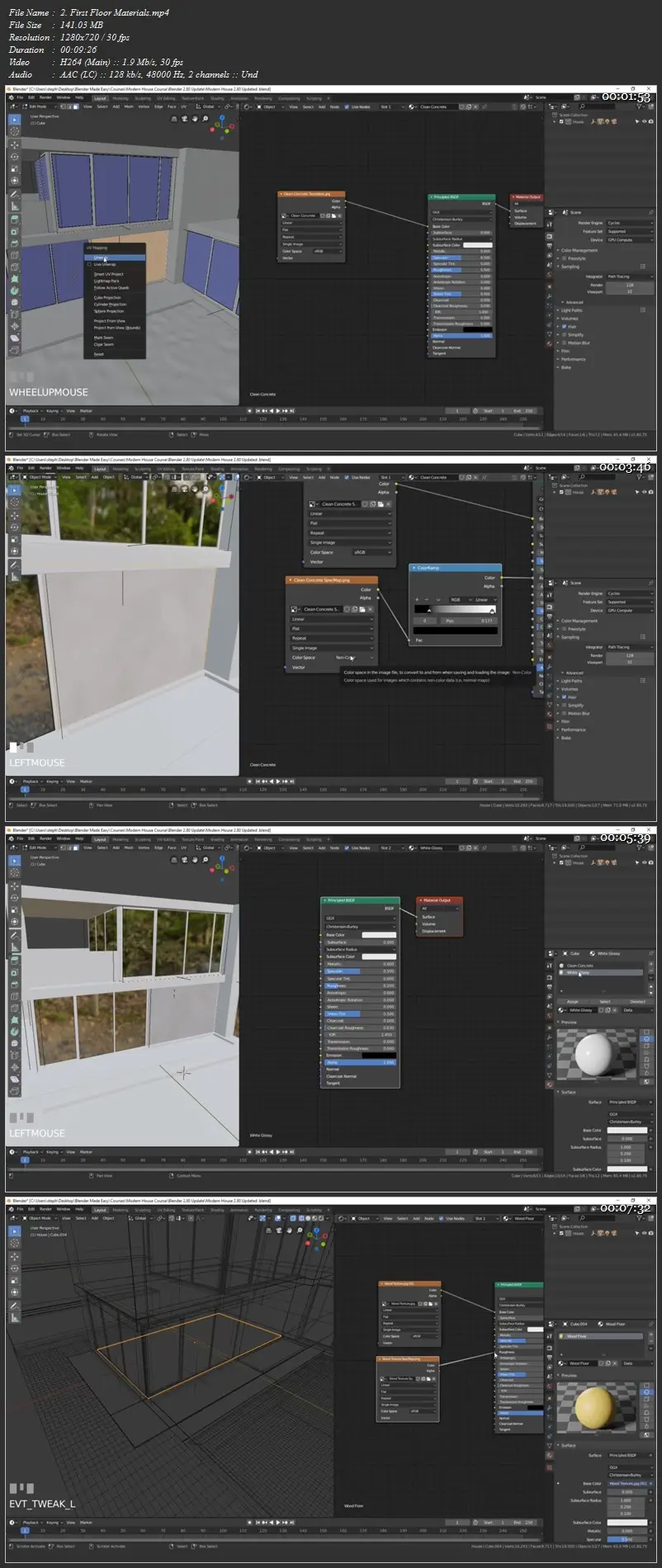The width and height of the screenshot is (662, 1568).
Task: Choose Smart UV Project from UV Mapping menu
Action: (x=108, y=274)
